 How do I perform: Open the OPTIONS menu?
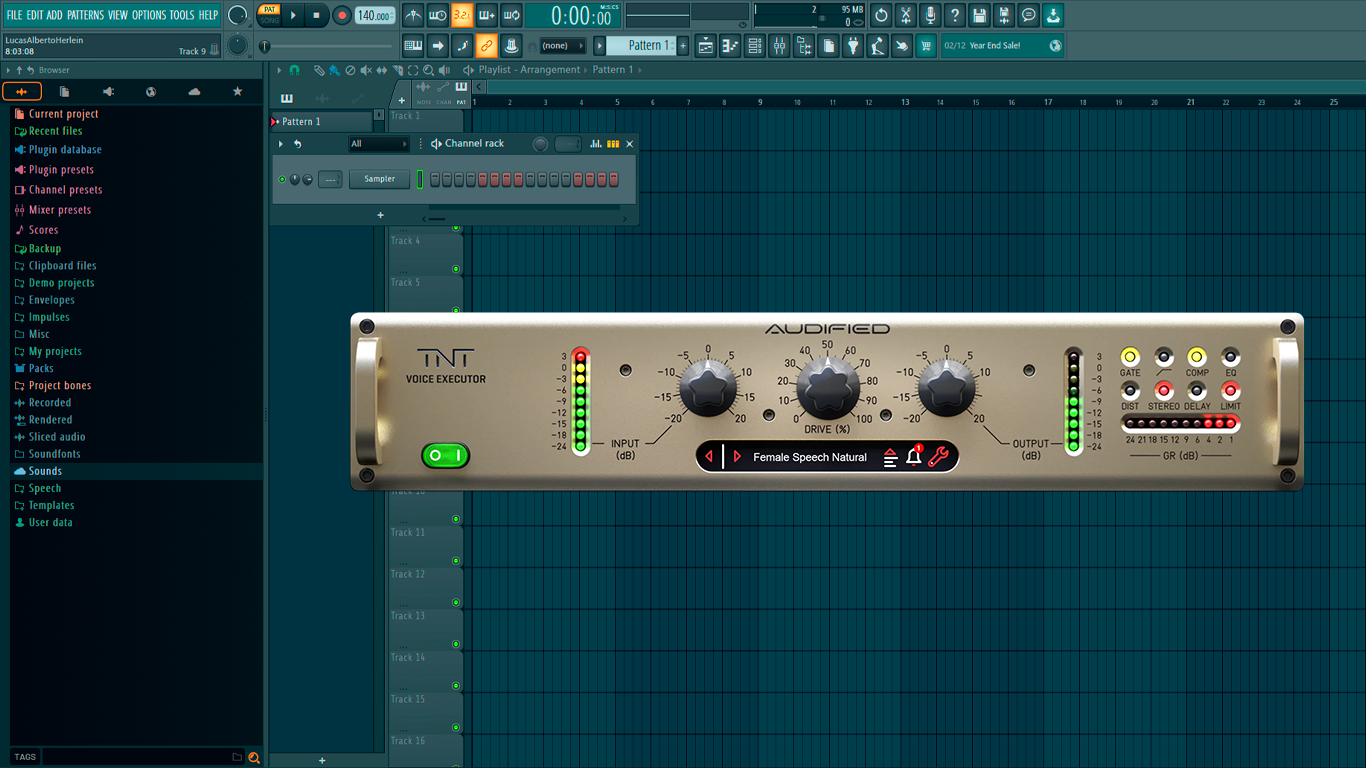[149, 15]
